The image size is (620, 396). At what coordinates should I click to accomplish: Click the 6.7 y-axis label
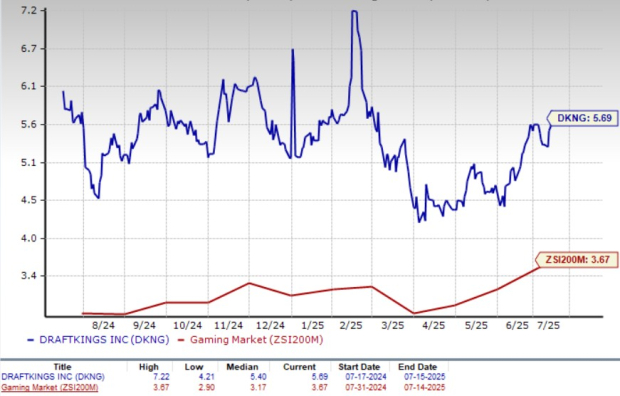coord(28,49)
